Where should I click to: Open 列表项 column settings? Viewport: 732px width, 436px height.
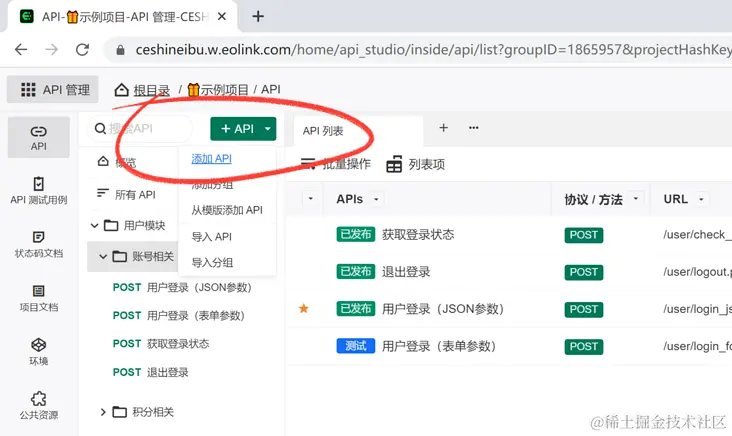click(415, 164)
